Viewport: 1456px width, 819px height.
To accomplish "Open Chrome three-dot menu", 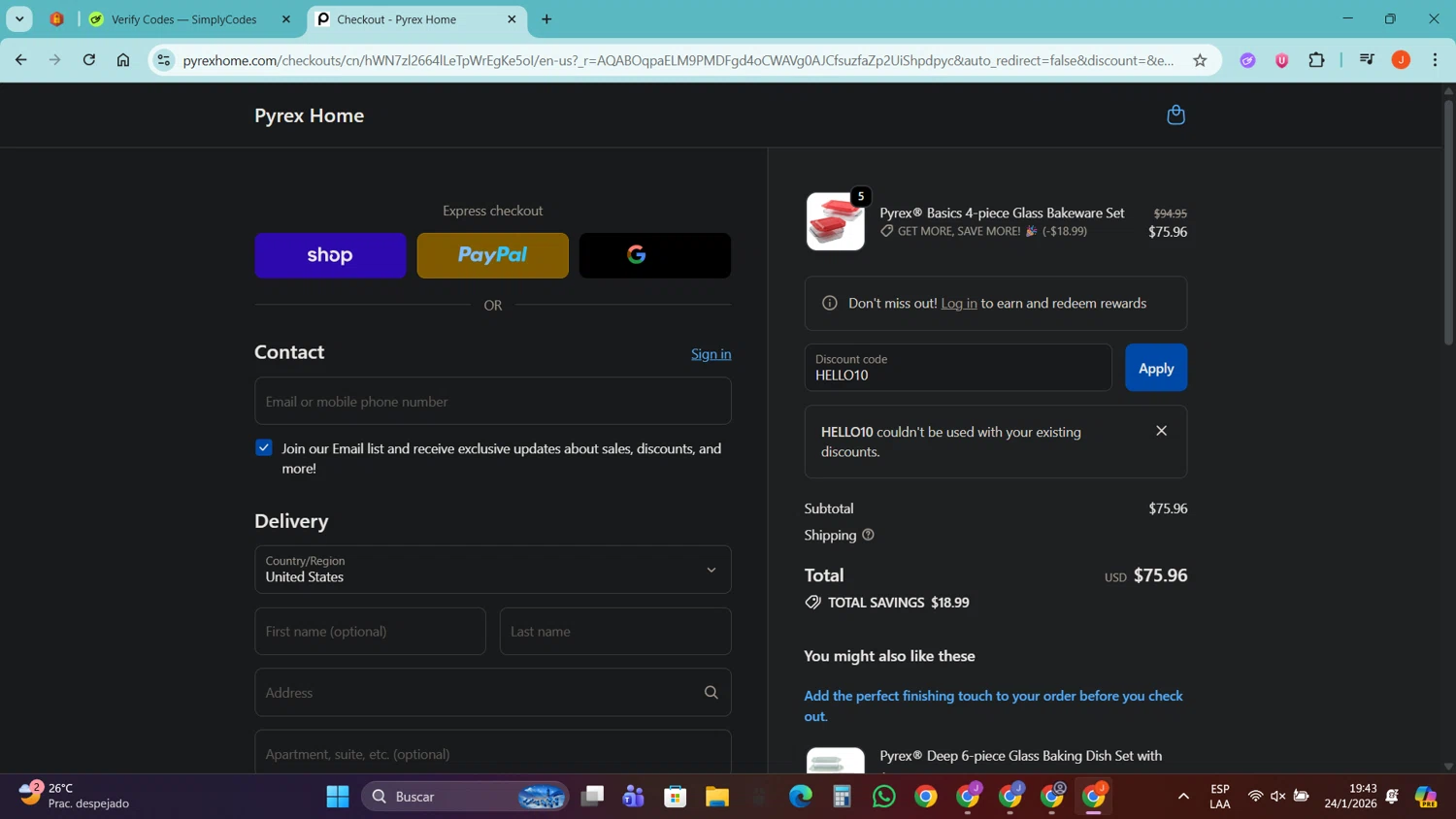I will [x=1435, y=60].
